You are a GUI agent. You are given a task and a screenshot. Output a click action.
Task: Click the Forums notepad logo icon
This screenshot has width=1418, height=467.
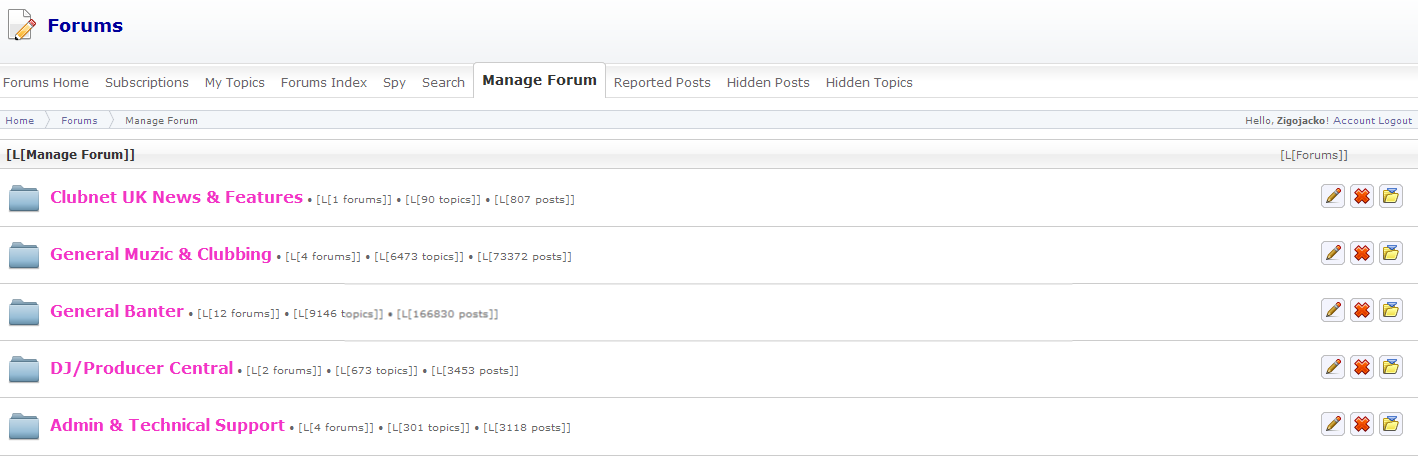[22, 25]
